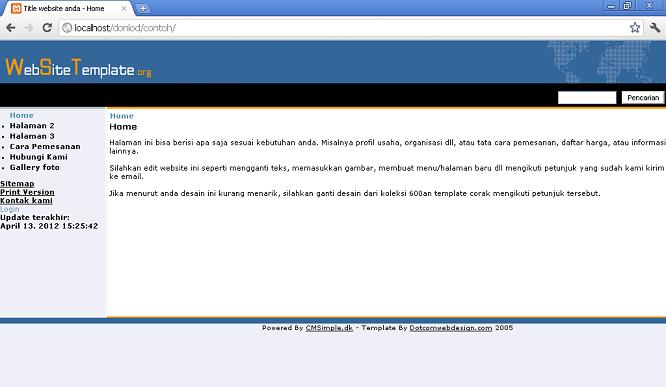Bookmark this page using the star icon
This screenshot has height=387, width=666.
635,28
